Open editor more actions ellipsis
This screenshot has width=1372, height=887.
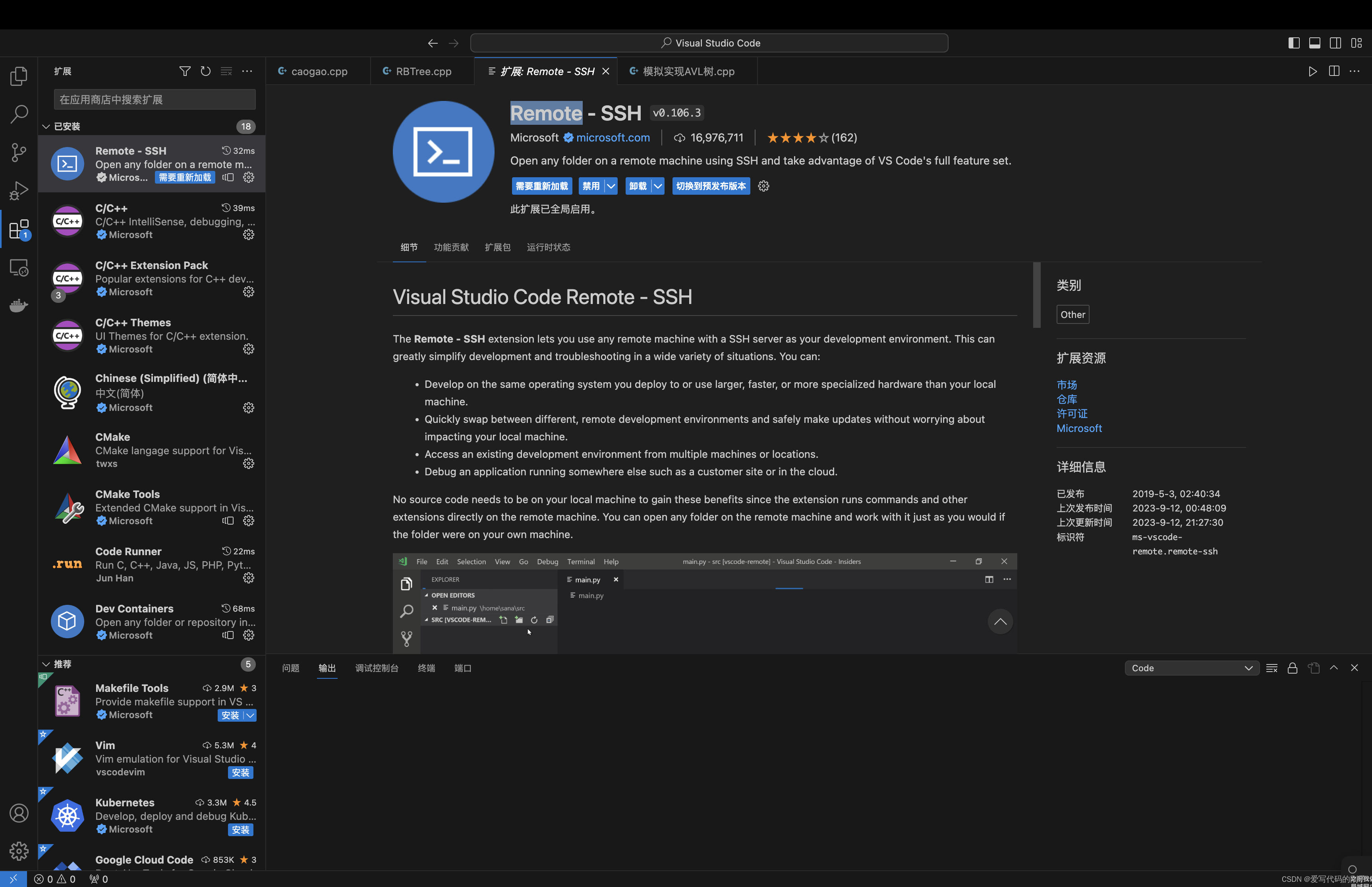1355,71
